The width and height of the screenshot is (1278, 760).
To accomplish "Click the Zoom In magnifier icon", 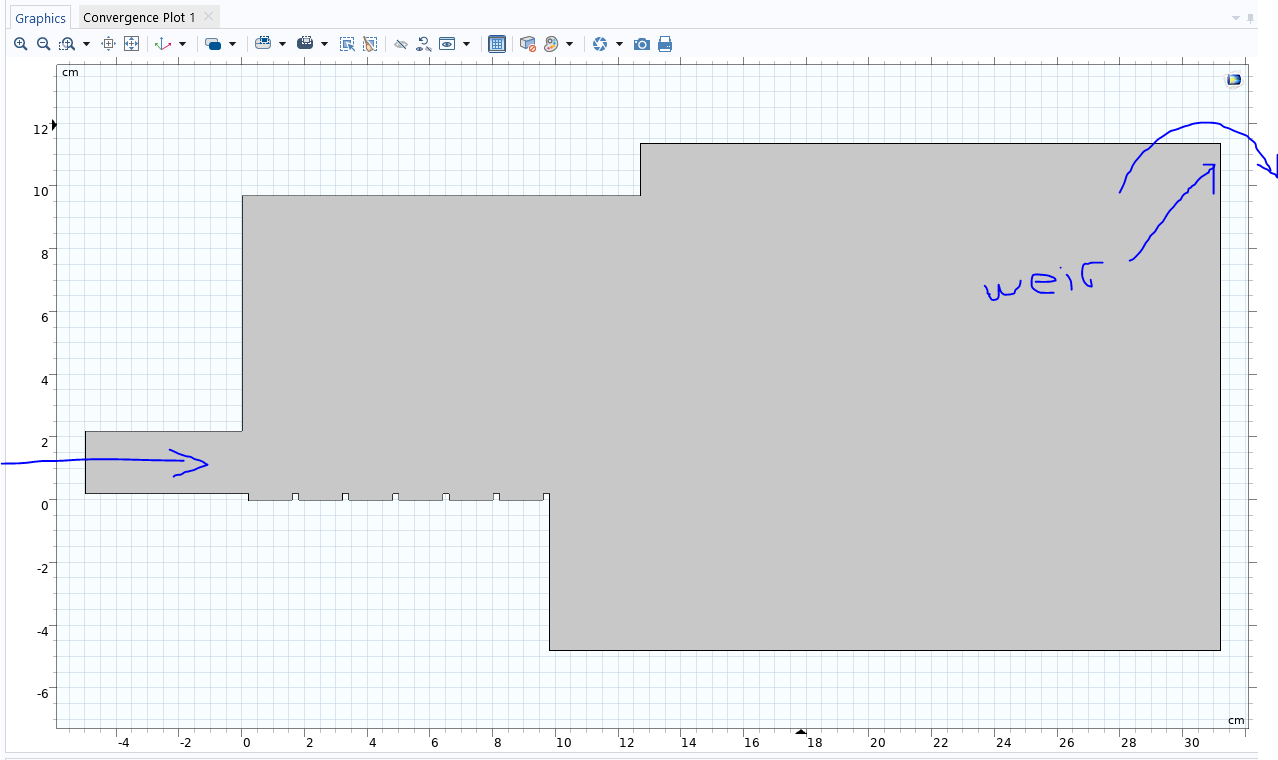I will [x=20, y=44].
